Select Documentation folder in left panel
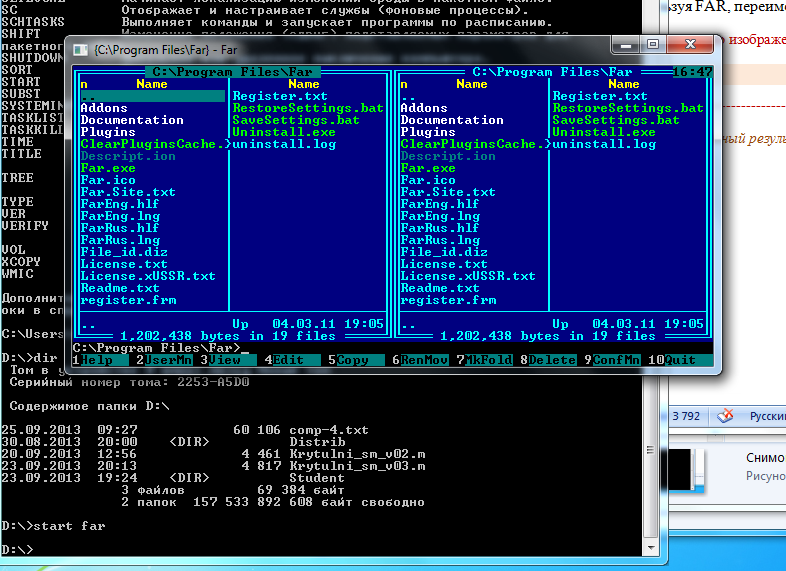The width and height of the screenshot is (786, 571). click(x=132, y=120)
